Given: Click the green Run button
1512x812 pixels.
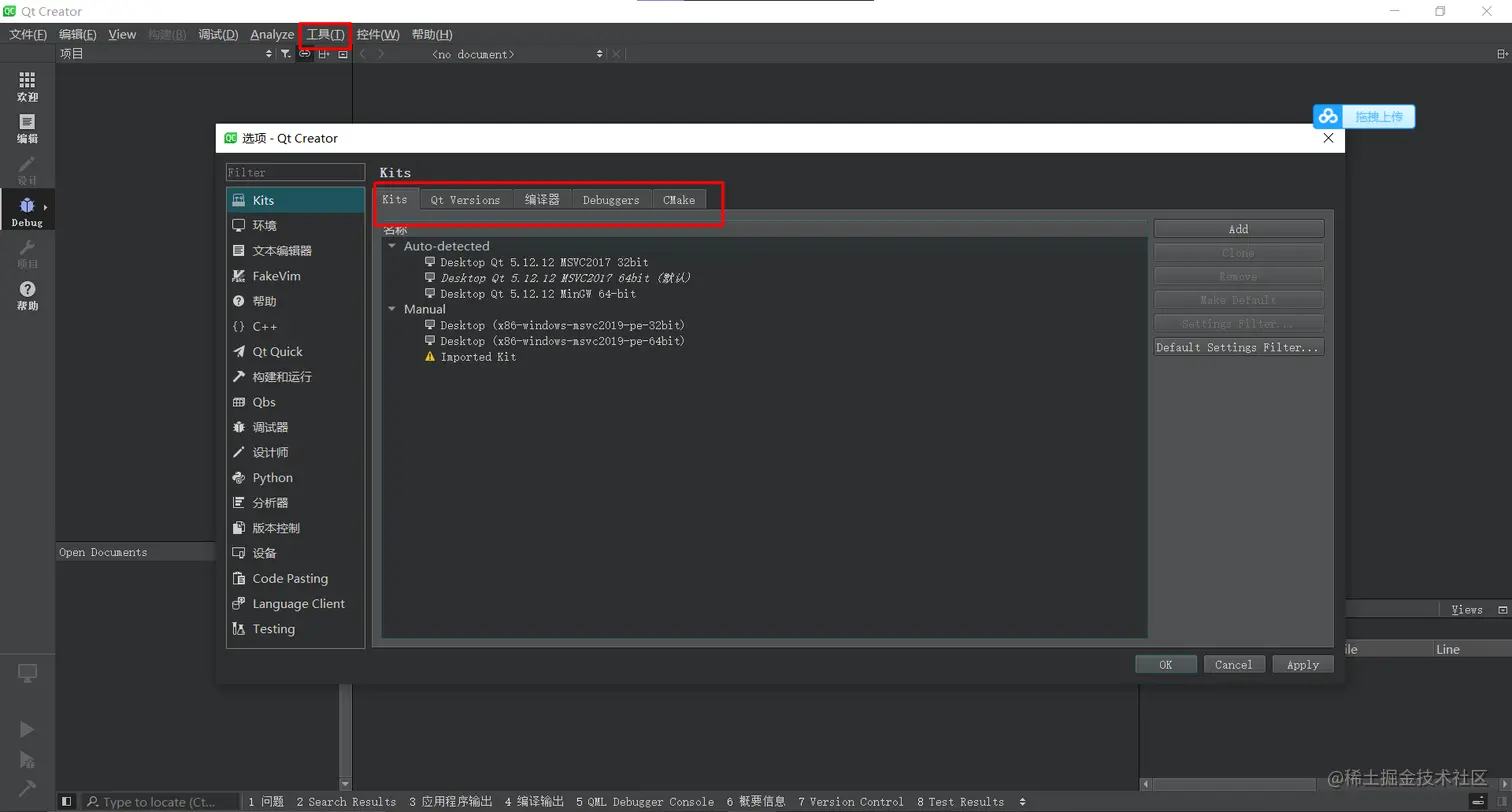Looking at the screenshot, I should (x=27, y=730).
